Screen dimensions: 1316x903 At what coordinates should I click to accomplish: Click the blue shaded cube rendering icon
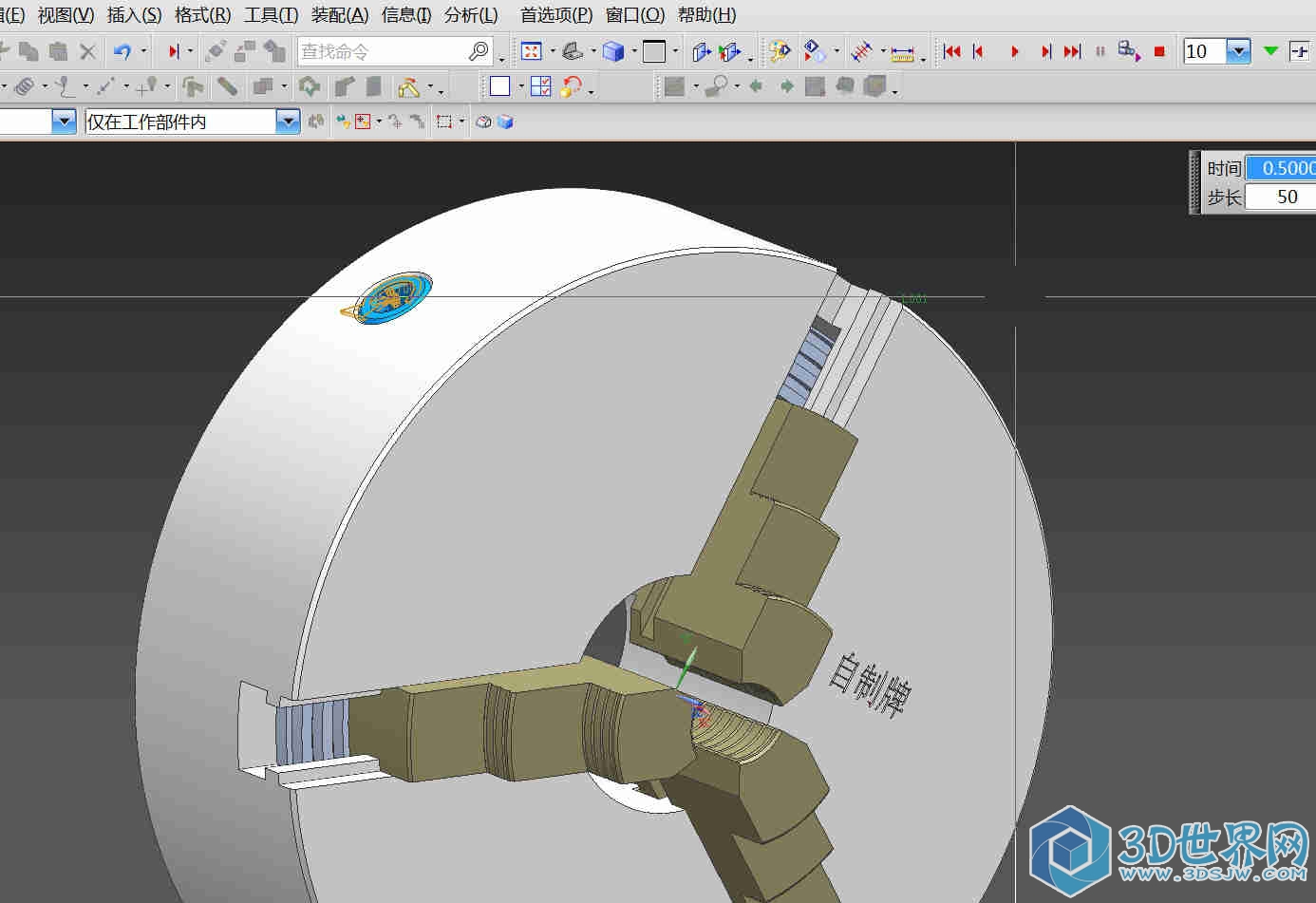pyautogui.click(x=613, y=51)
